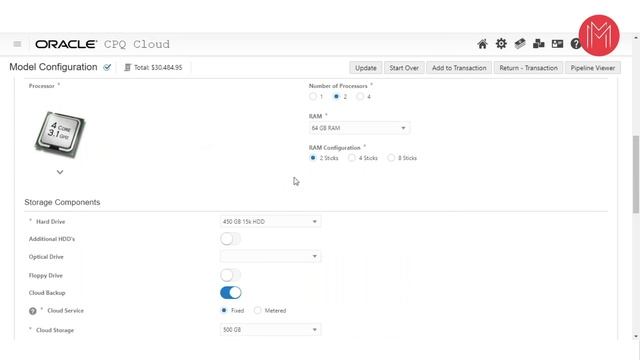640x360 pixels.
Task: Select 4 for Number of Processors
Action: coord(360,97)
